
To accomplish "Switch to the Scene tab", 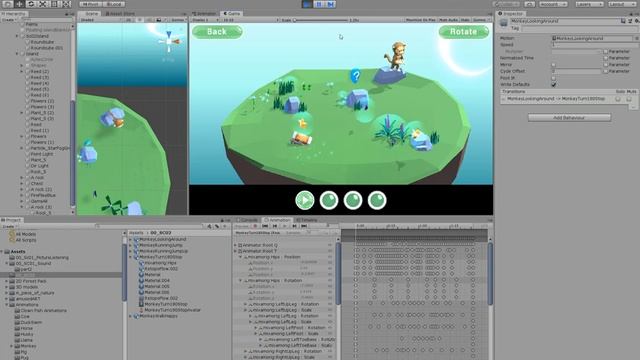I will tap(90, 13).
